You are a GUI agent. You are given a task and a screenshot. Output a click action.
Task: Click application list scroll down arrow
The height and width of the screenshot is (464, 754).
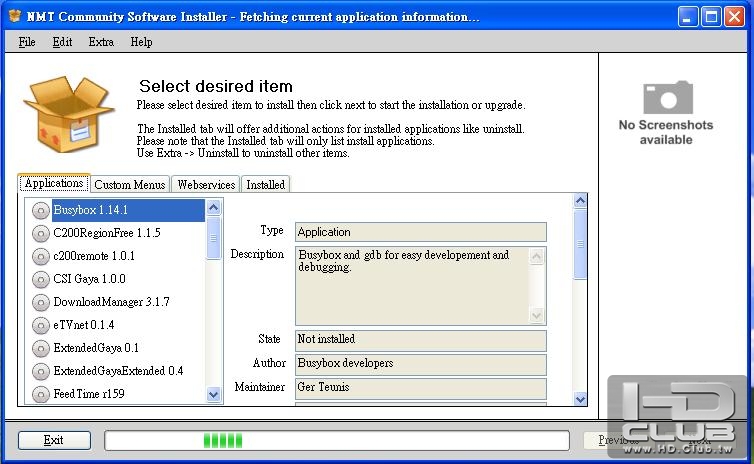click(x=214, y=395)
